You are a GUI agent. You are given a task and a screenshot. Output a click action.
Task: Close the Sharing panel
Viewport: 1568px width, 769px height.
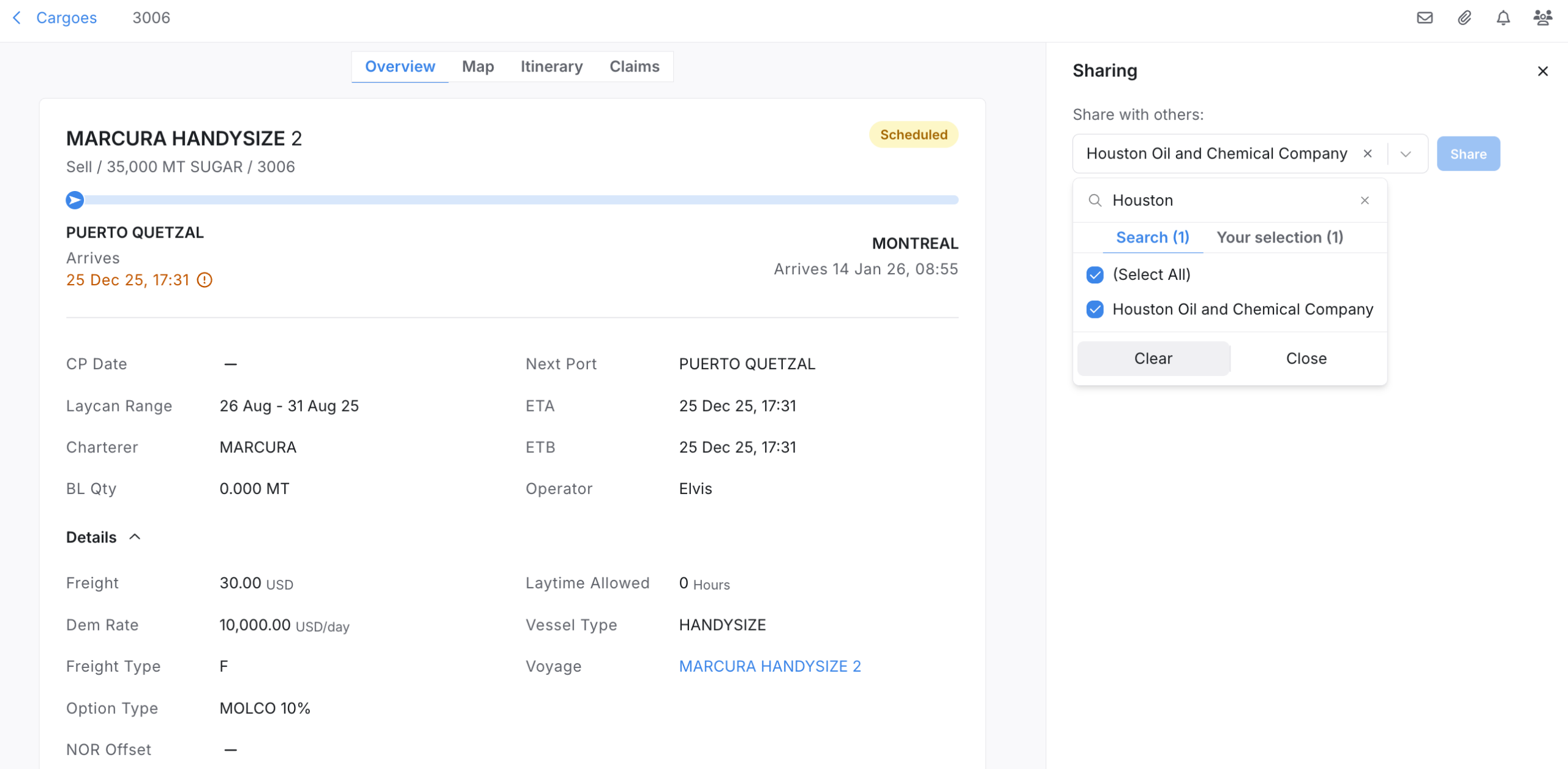1542,71
